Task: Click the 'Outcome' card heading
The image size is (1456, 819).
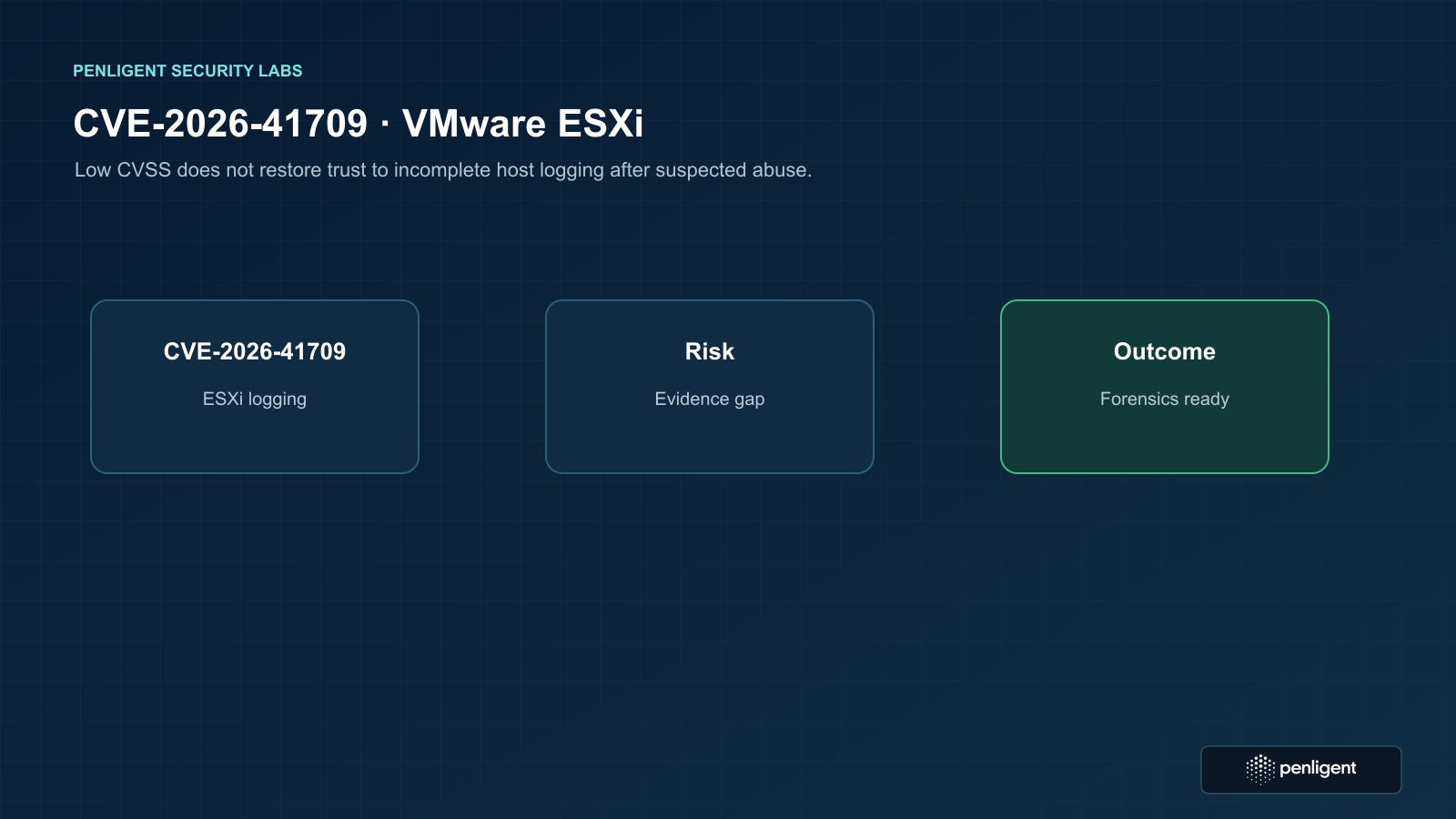Action: pyautogui.click(x=1165, y=351)
